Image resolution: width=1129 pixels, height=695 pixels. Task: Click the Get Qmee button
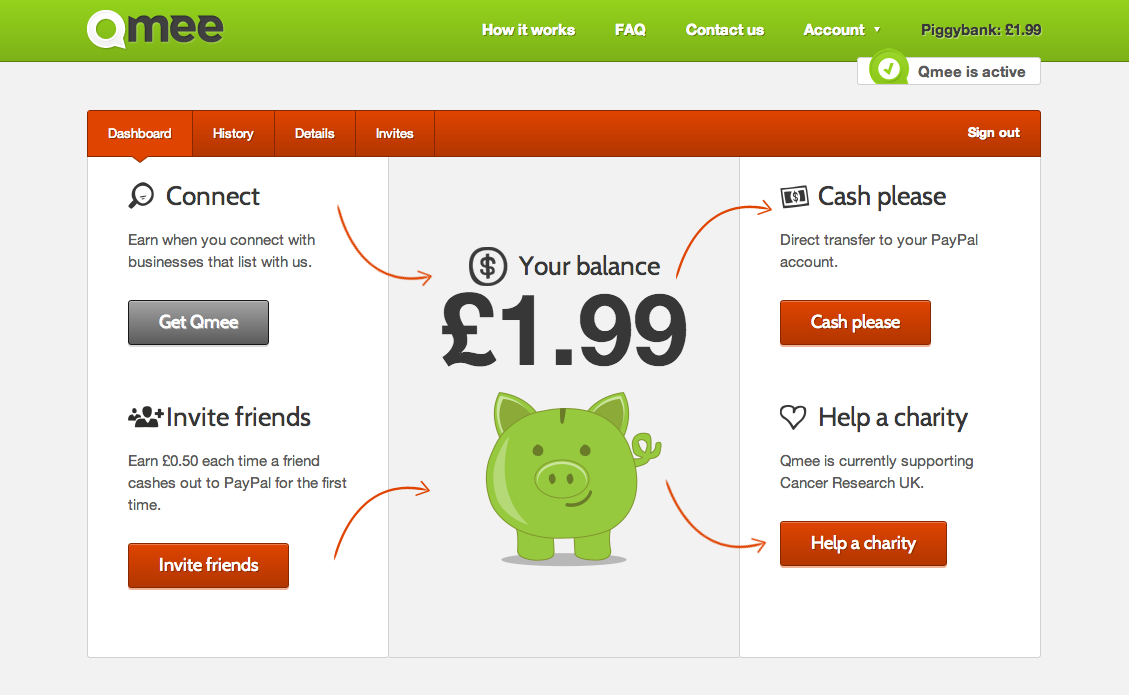(x=198, y=322)
